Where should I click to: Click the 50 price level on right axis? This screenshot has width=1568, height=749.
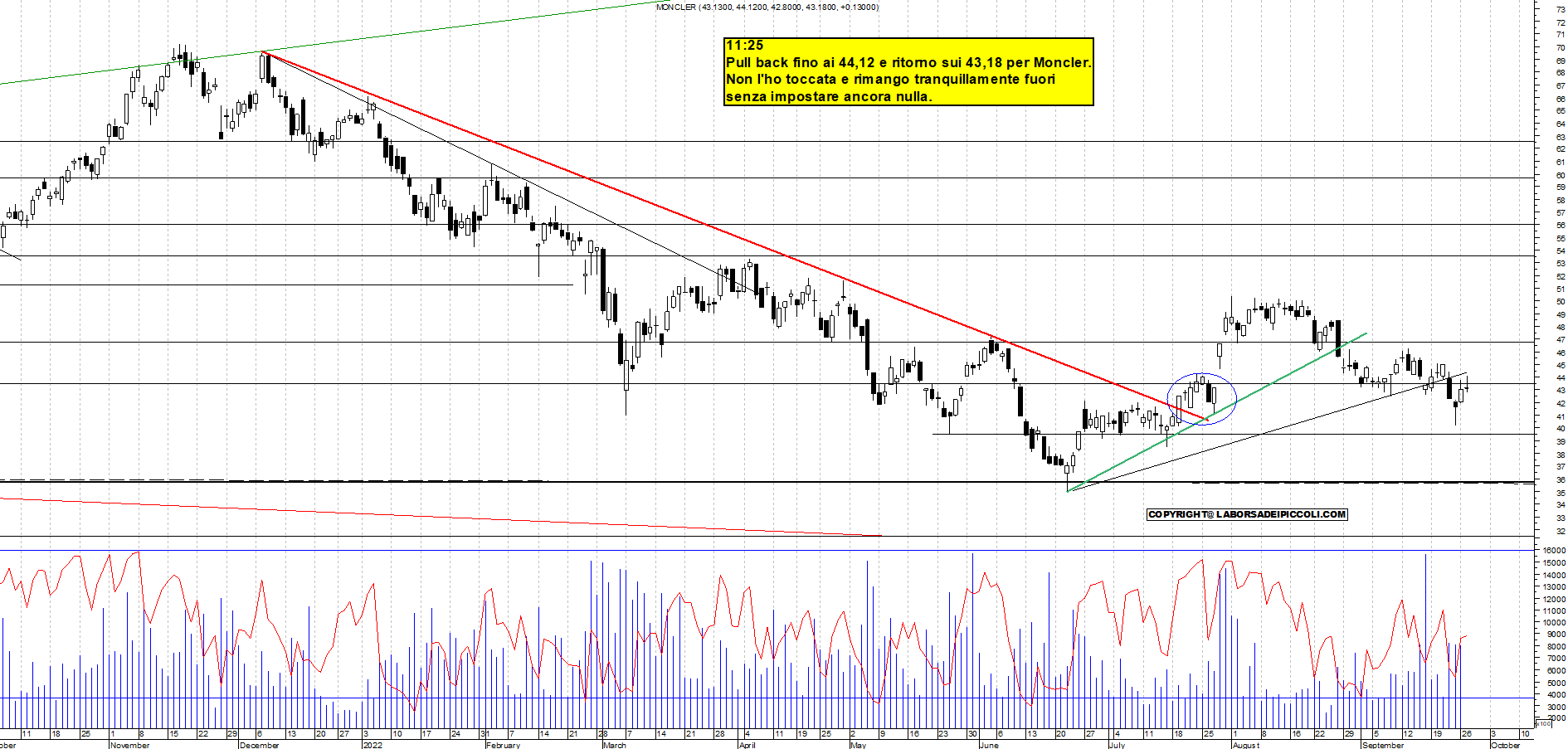point(1561,302)
